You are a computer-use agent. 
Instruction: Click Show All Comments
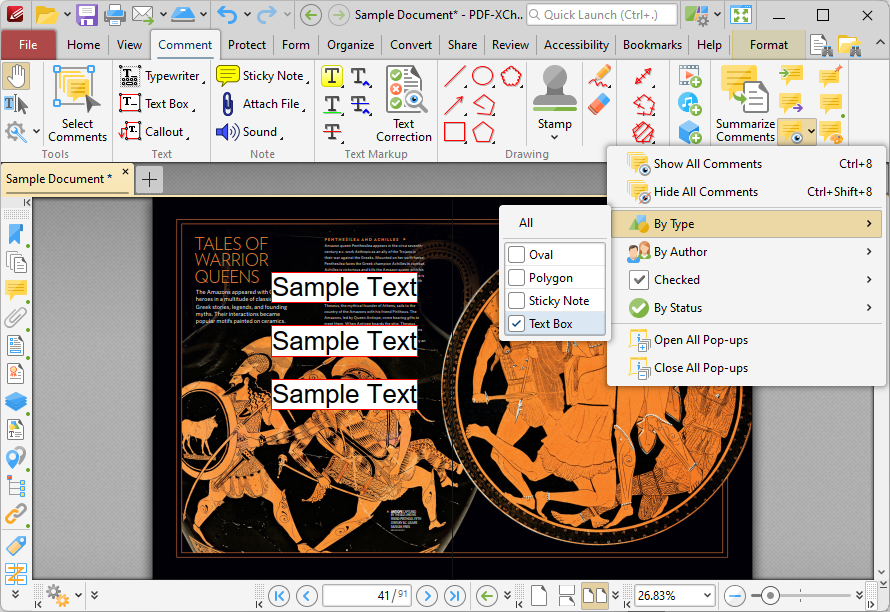point(746,164)
